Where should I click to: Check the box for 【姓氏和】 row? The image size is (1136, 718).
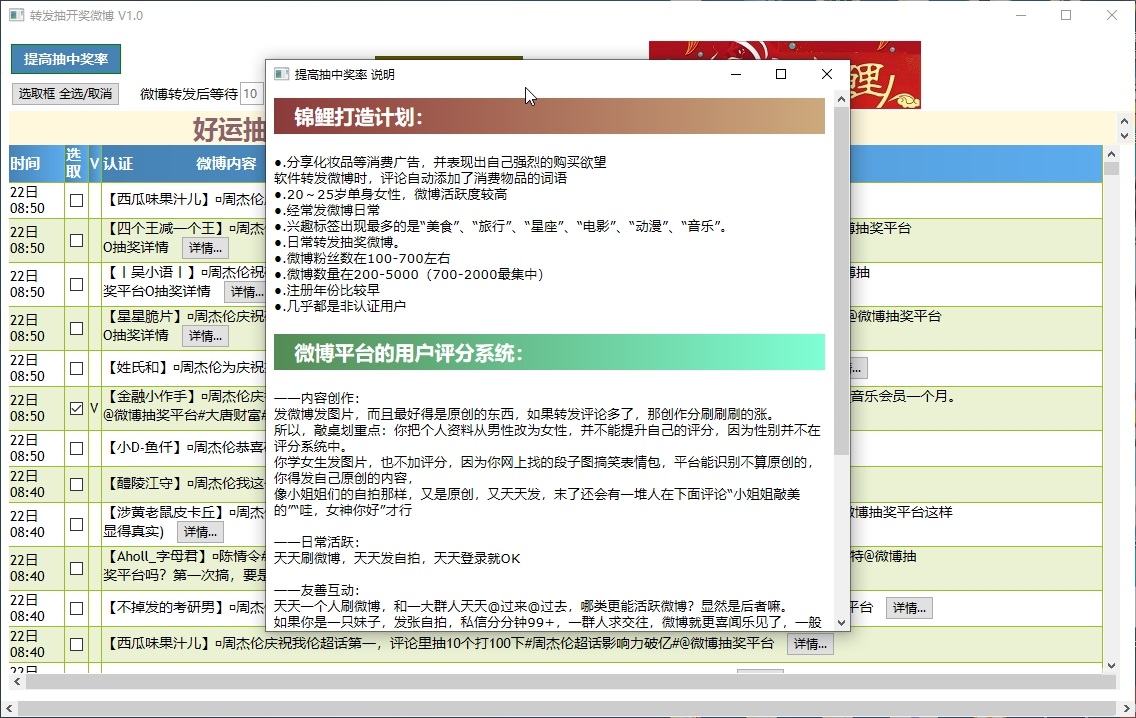(76, 368)
